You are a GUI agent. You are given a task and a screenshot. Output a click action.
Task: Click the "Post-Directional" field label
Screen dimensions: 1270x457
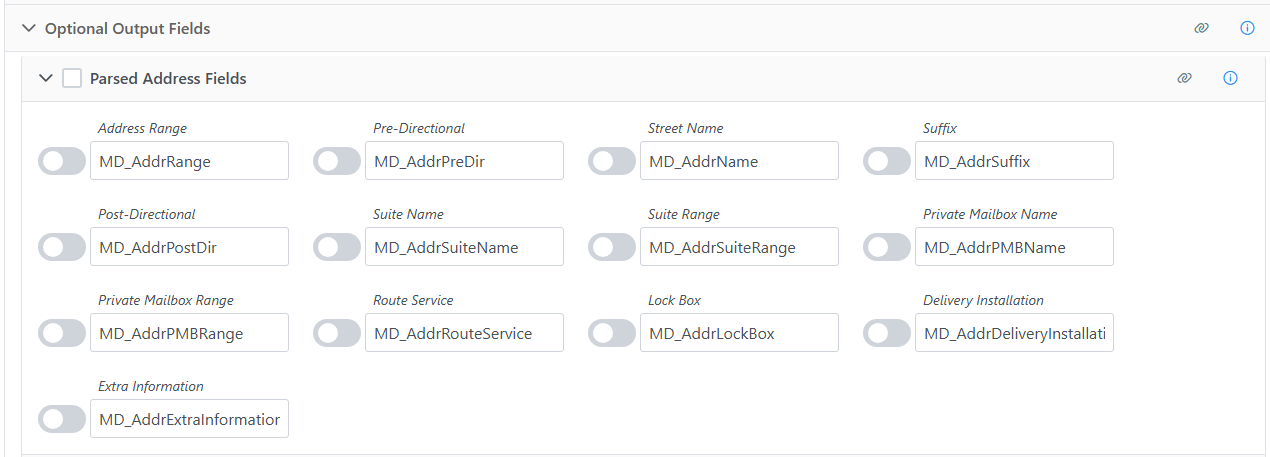[x=147, y=214]
